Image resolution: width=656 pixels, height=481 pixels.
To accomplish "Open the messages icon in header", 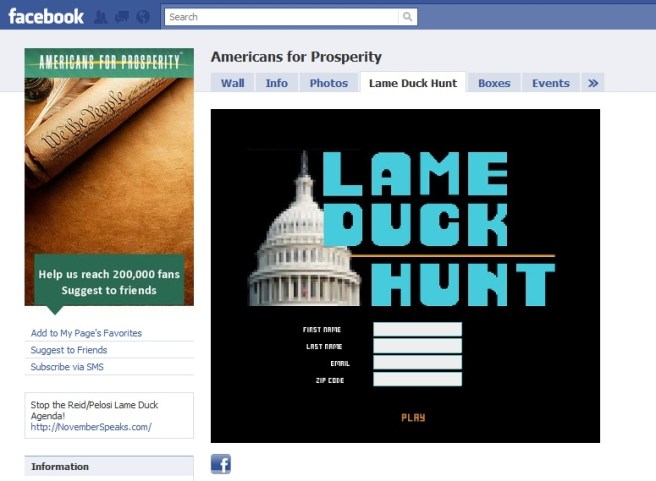I will coord(122,17).
